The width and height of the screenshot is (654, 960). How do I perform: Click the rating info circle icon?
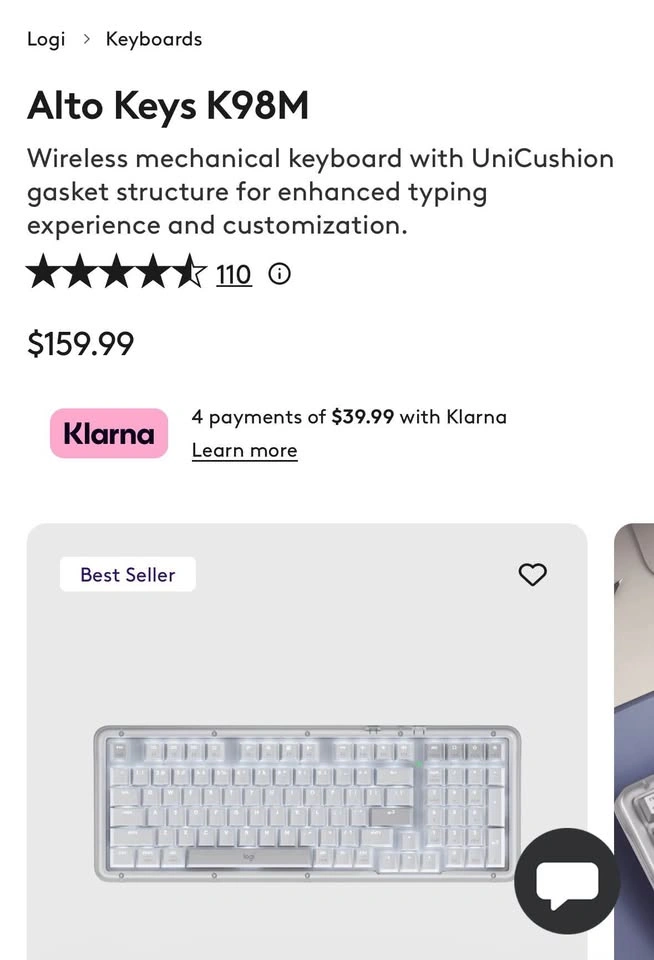point(279,274)
